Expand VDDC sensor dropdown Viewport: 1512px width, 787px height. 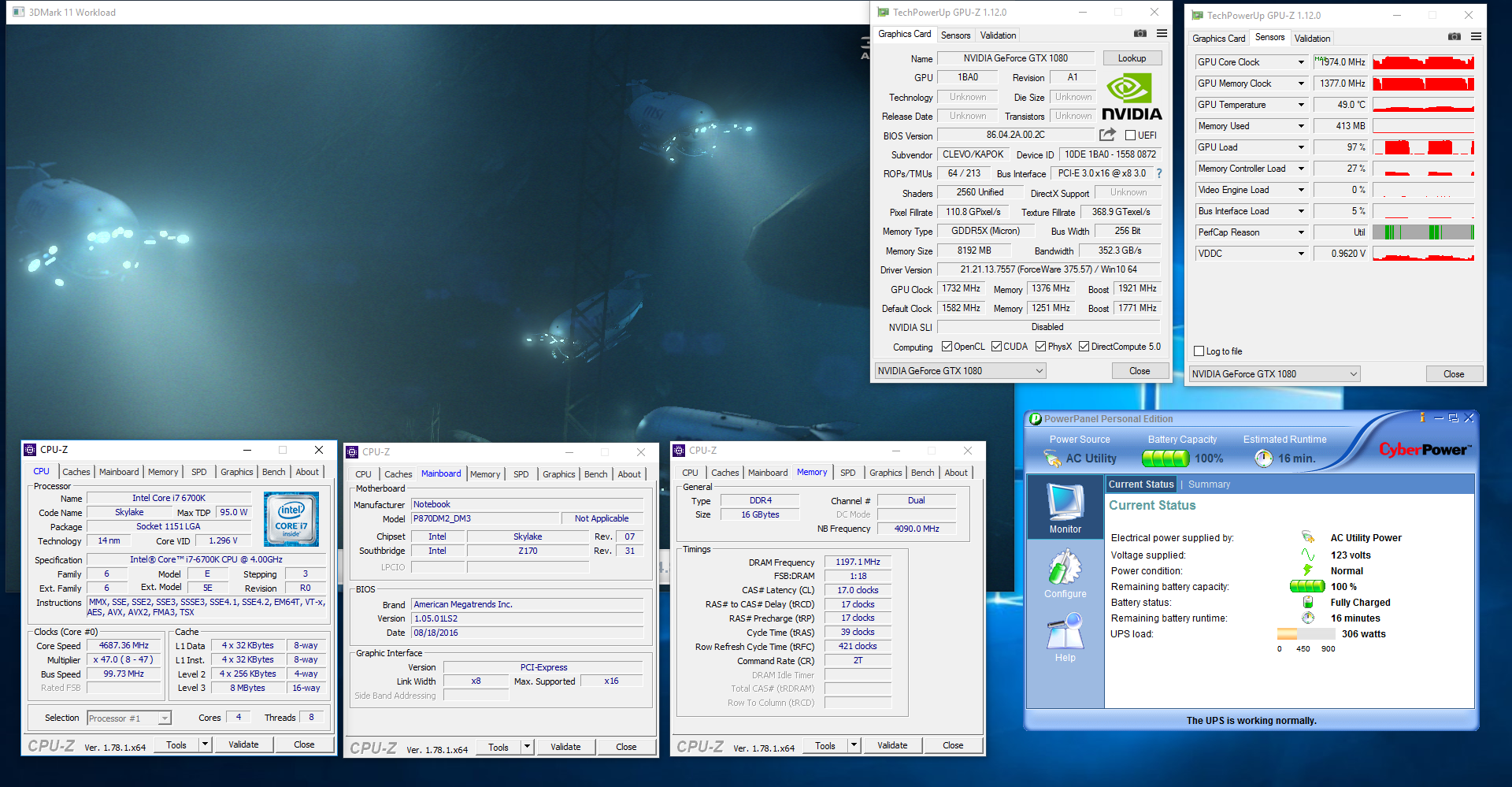[1301, 254]
